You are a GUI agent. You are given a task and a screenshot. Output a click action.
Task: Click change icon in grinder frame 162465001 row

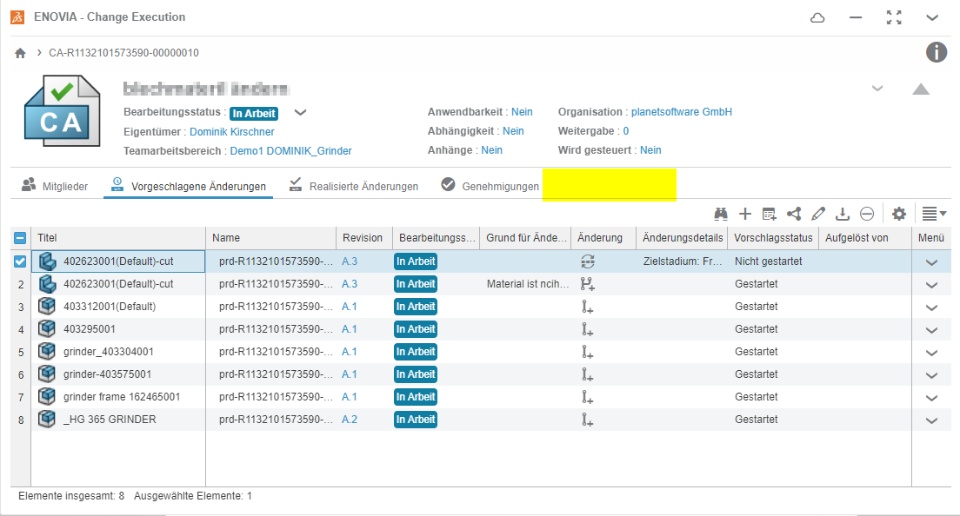tap(587, 397)
